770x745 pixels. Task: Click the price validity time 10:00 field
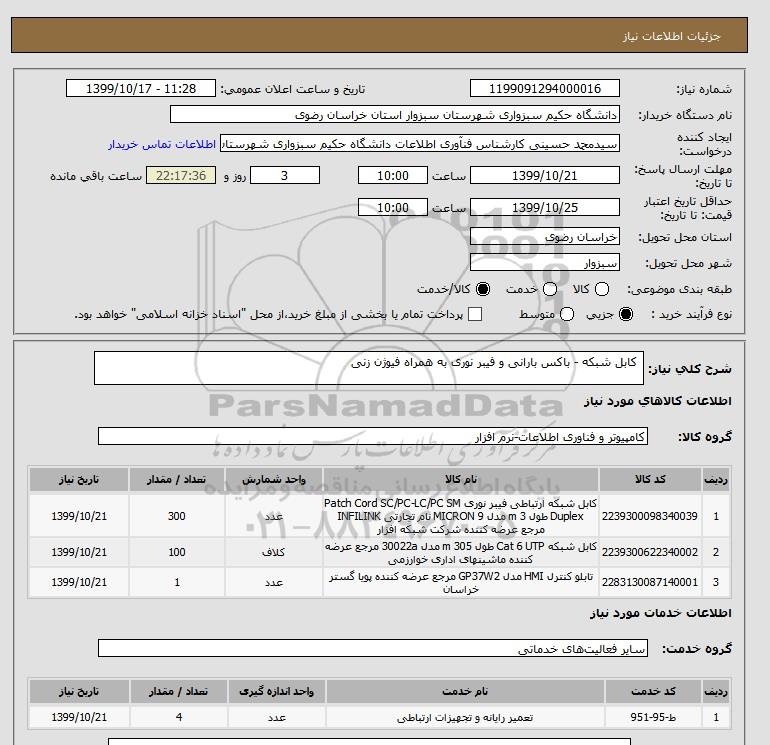tap(393, 207)
